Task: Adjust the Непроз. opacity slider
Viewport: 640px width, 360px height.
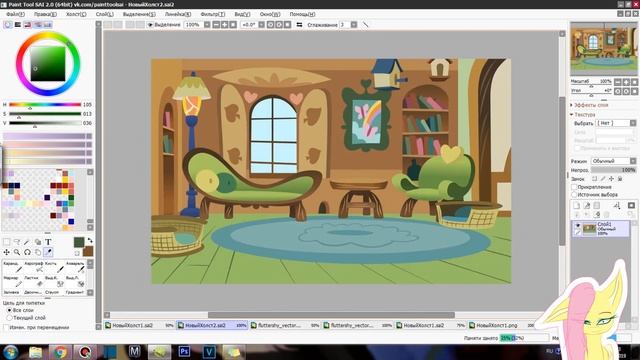Action: coord(613,170)
